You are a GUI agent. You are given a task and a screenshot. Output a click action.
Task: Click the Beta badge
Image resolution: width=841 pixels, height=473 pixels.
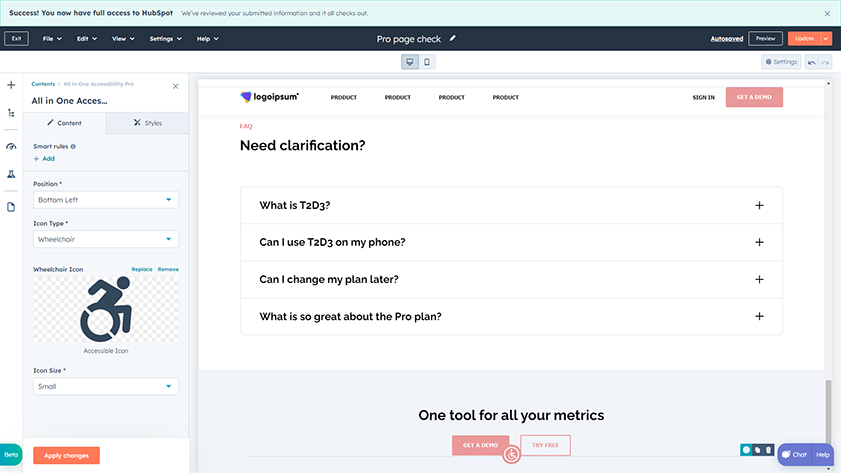(x=11, y=455)
